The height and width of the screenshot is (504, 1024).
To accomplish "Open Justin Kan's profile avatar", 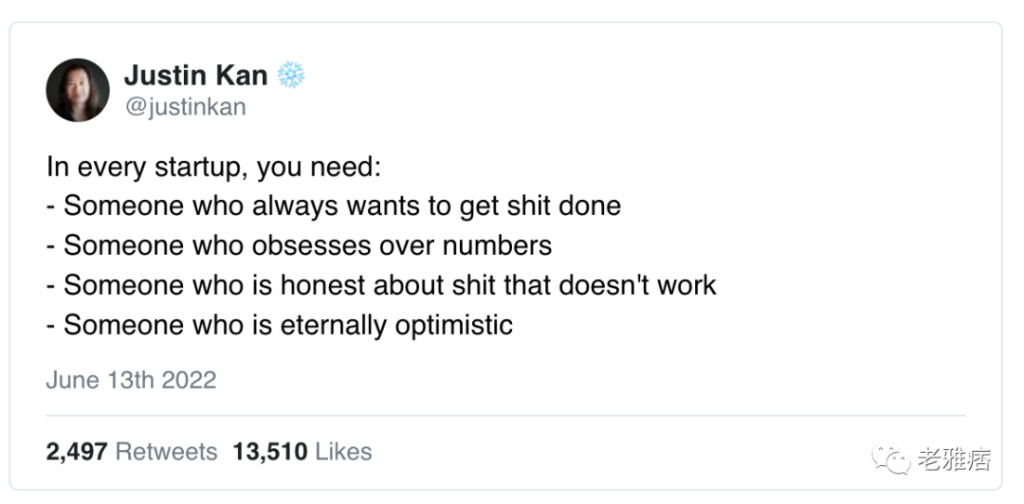I will tap(78, 90).
